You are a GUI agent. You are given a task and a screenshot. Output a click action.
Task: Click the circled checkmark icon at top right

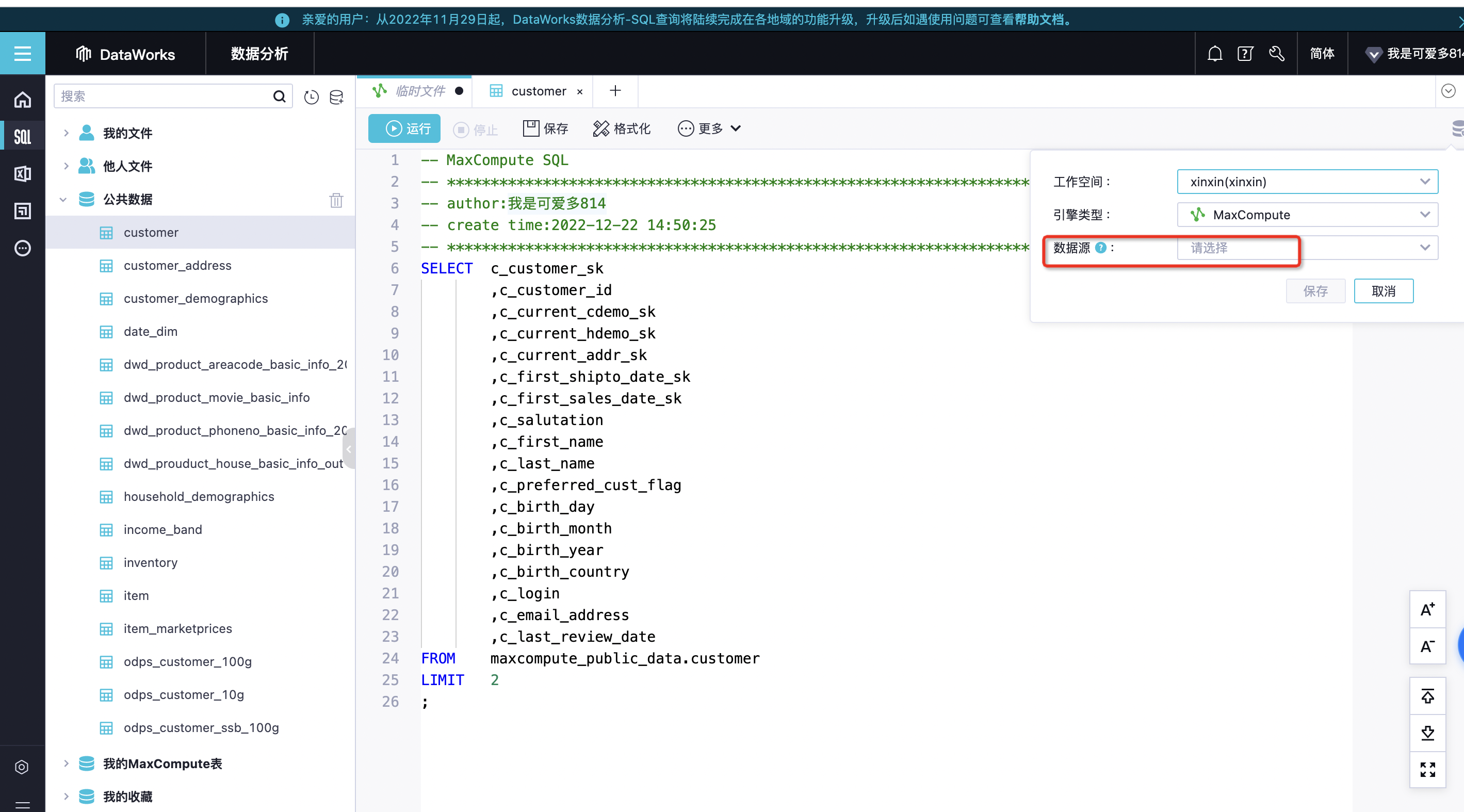pyautogui.click(x=1448, y=91)
